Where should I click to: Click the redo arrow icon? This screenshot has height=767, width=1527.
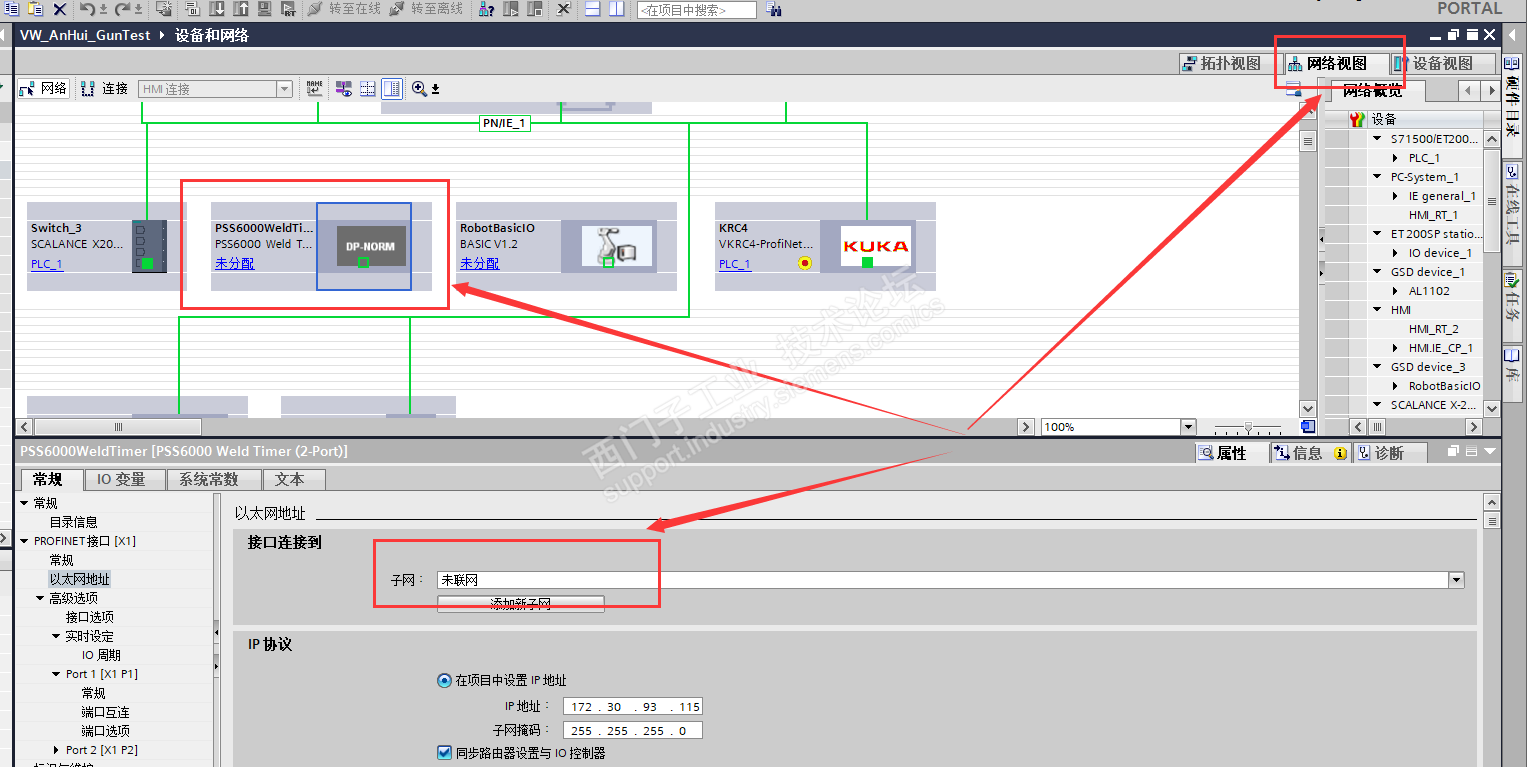pyautogui.click(x=123, y=9)
